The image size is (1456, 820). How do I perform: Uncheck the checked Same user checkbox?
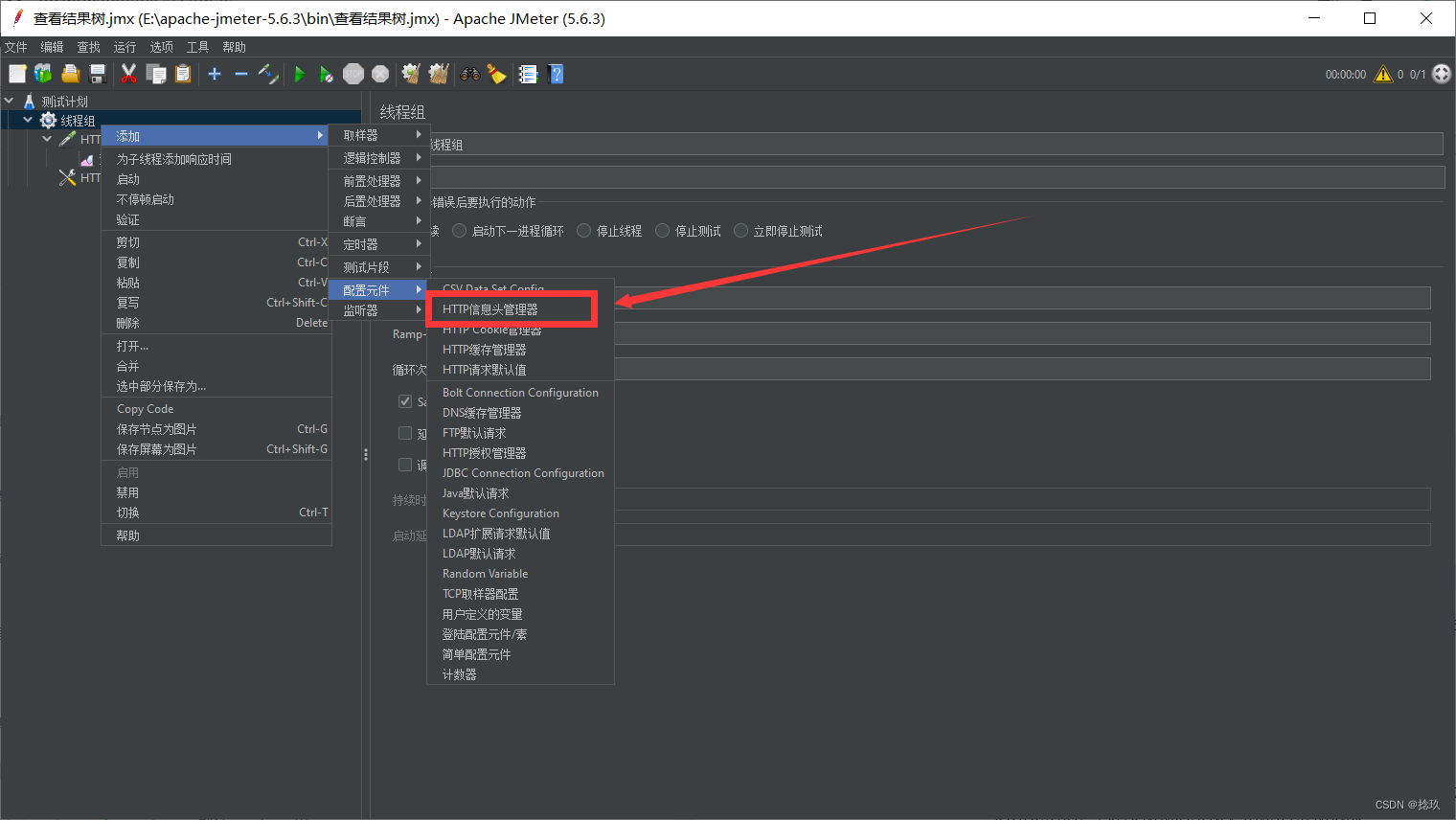(x=405, y=401)
